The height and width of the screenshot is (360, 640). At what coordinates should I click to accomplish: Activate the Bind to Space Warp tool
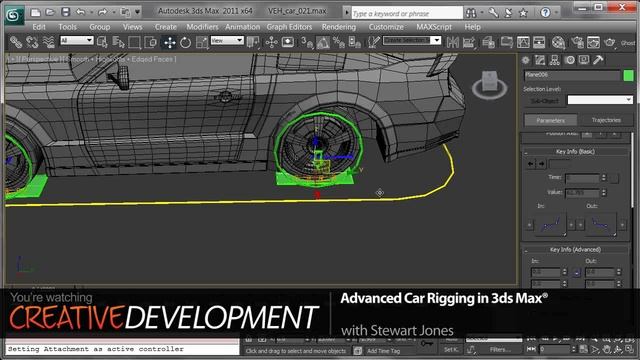point(48,42)
